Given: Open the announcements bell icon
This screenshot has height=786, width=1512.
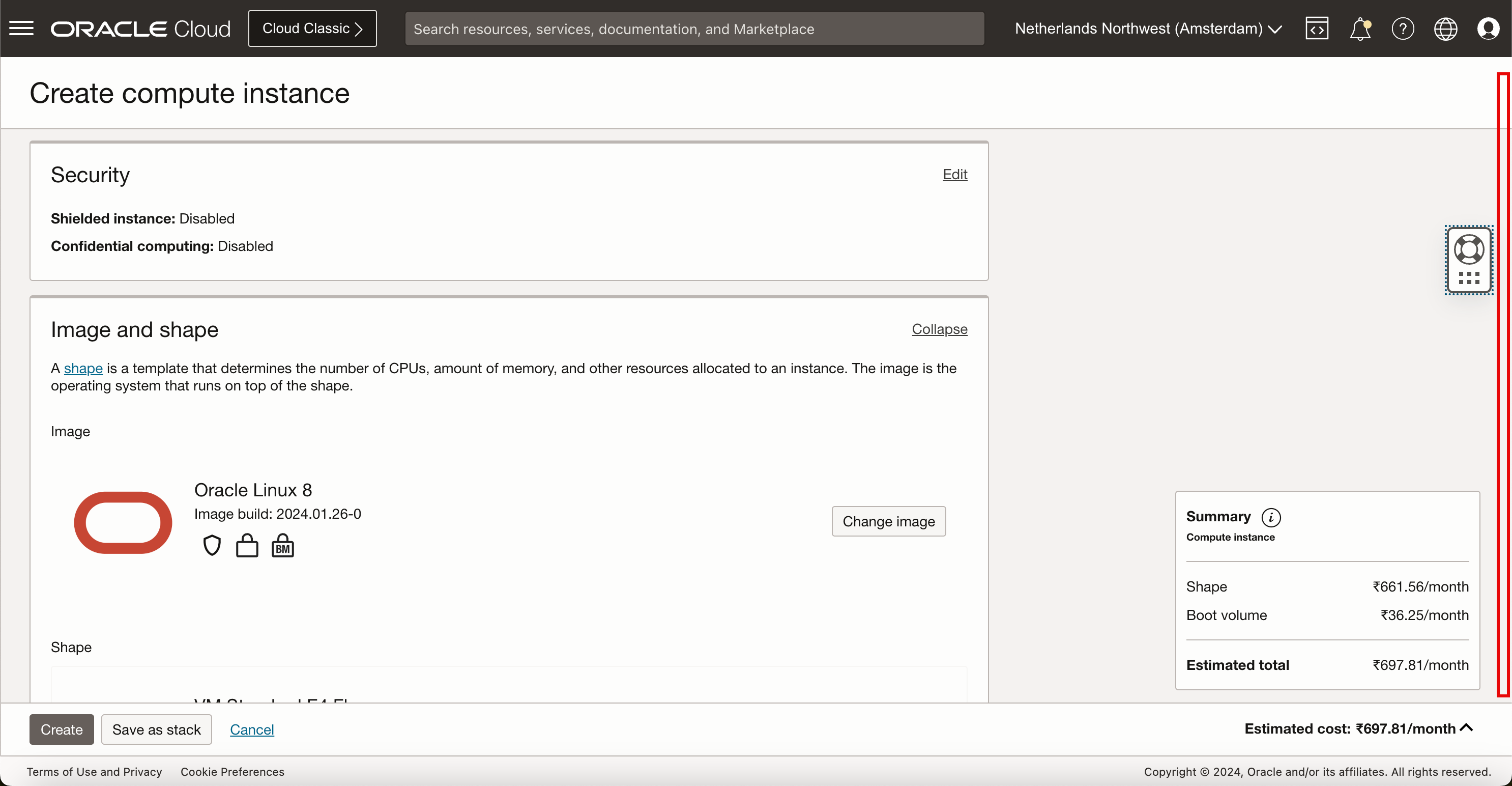Looking at the screenshot, I should point(1359,28).
